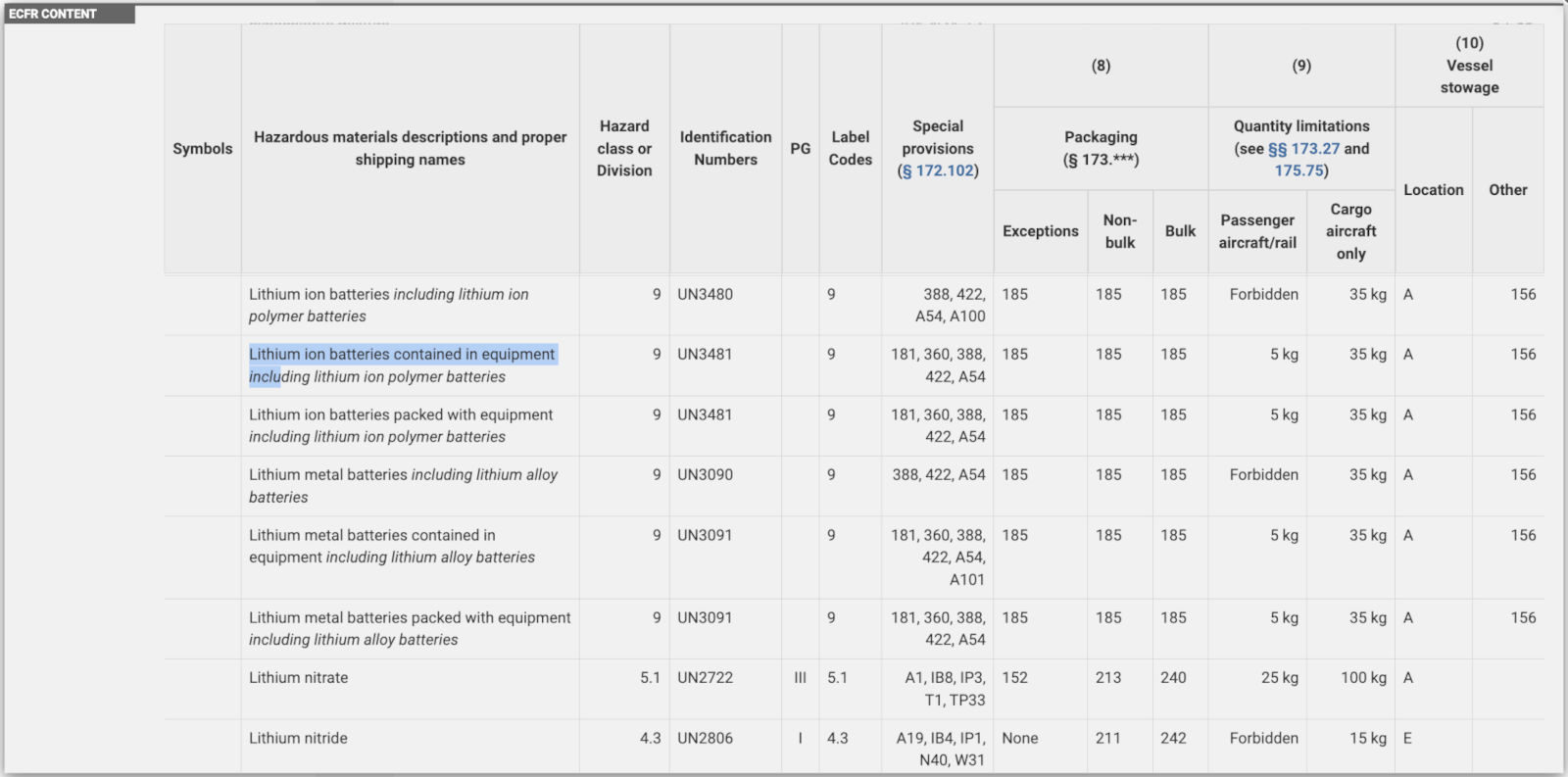Click the '25 kg' passenger aircraft limit
The image size is (1568, 777).
[1279, 678]
